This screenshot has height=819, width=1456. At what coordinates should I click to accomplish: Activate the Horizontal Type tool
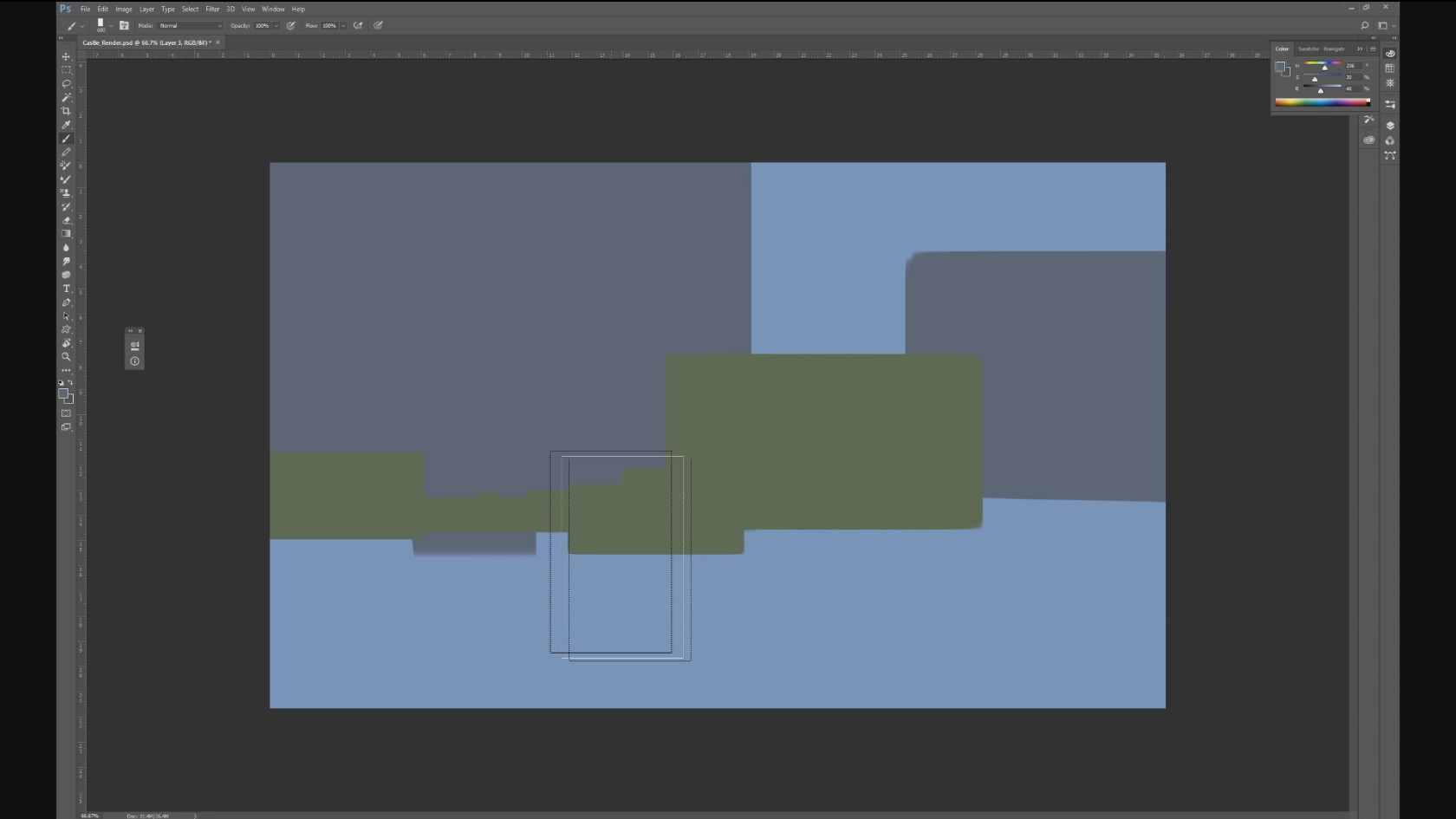(x=66, y=289)
